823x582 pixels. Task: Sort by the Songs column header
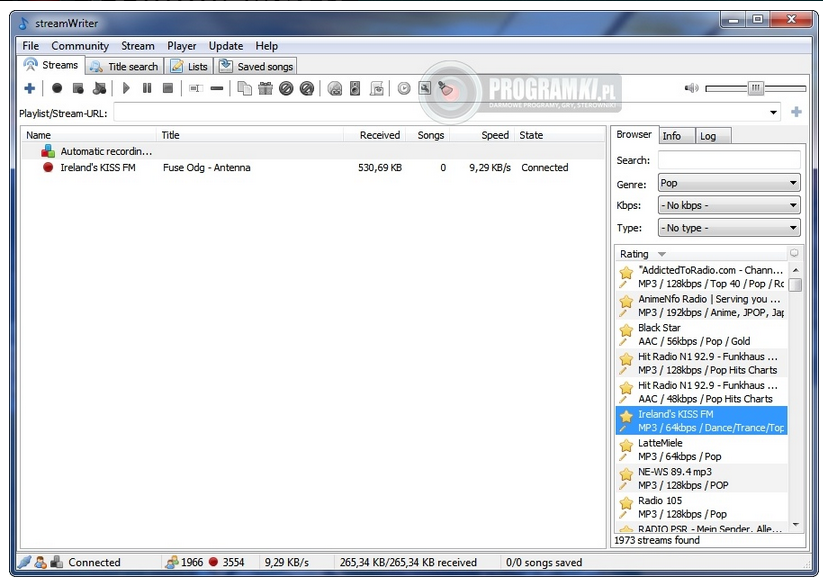427,135
